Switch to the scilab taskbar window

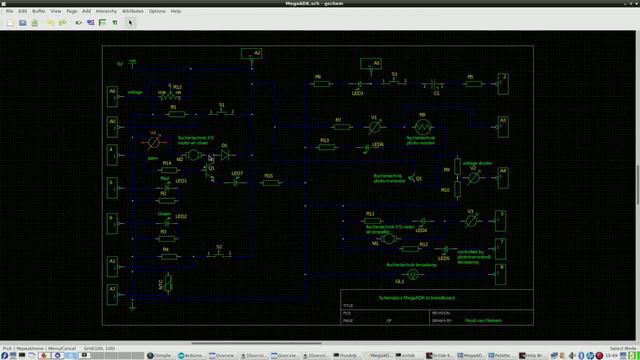(409, 356)
